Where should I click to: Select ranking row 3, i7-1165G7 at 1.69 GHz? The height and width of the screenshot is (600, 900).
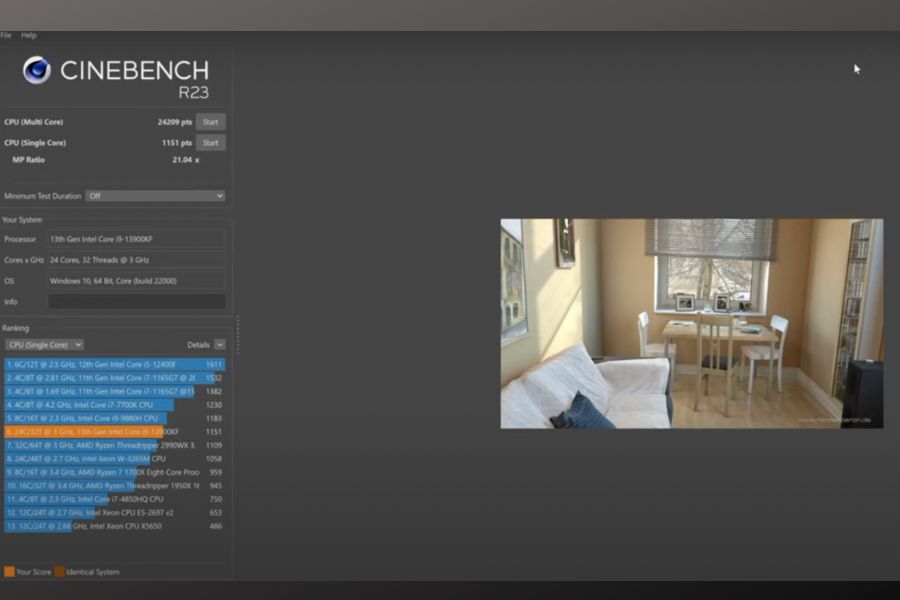114,391
